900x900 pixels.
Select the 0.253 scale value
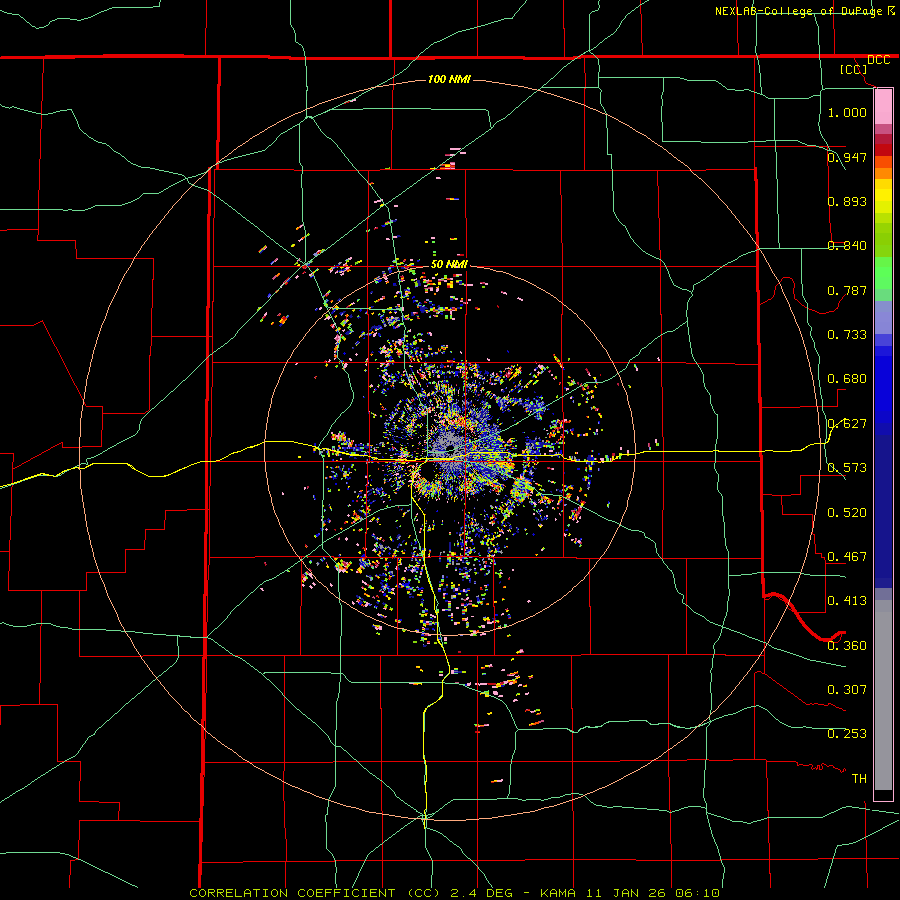(x=847, y=734)
